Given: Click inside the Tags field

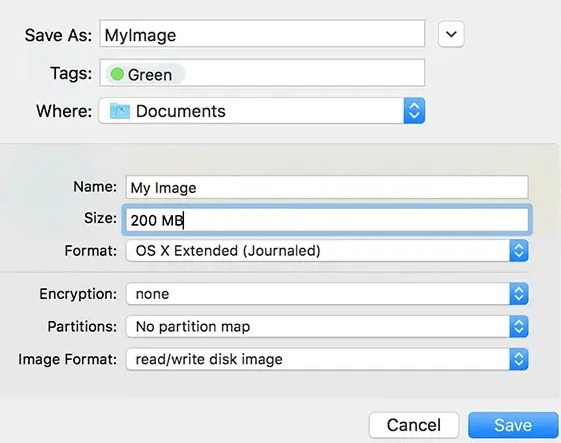Looking at the screenshot, I should 262,73.
